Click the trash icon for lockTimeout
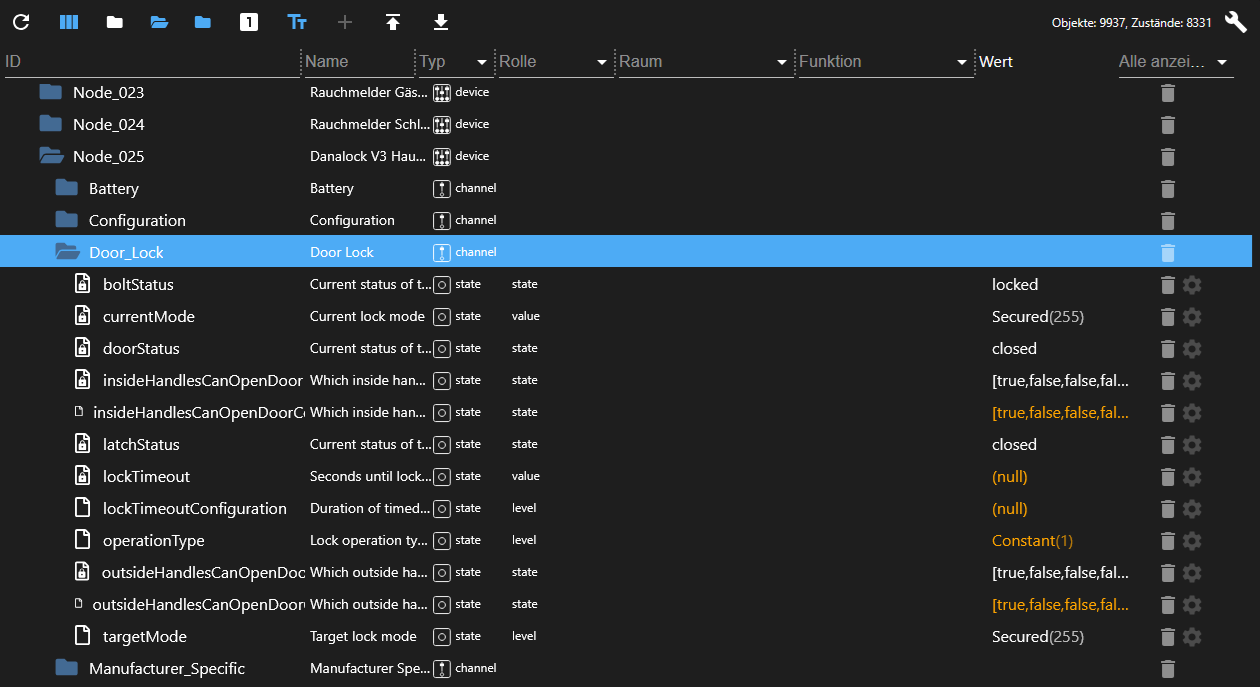The image size is (1260, 687). (1167, 477)
